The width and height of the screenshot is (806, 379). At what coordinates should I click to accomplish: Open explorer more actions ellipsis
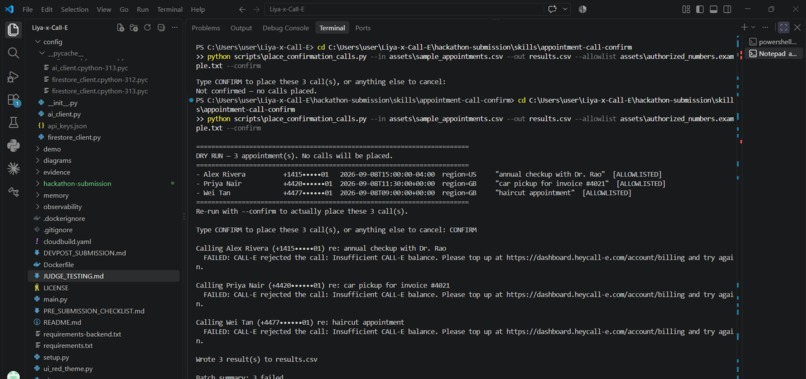175,28
